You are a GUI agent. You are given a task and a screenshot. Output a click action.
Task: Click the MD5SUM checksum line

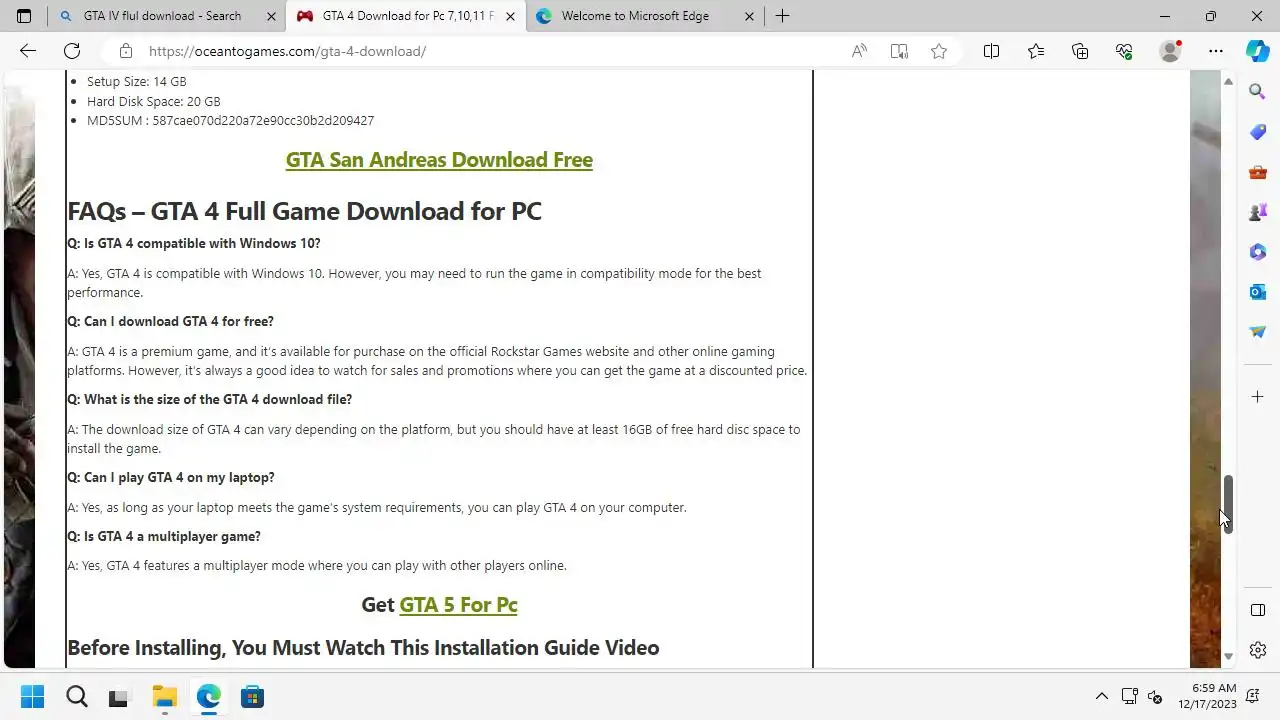pyautogui.click(x=230, y=121)
